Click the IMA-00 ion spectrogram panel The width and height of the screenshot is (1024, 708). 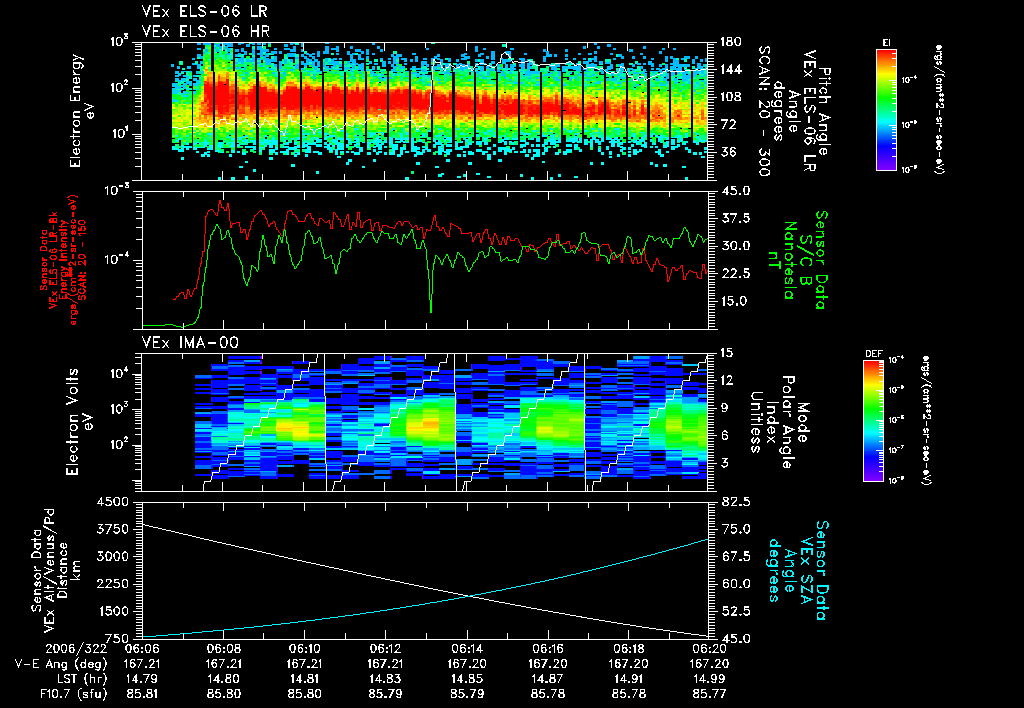click(425, 422)
